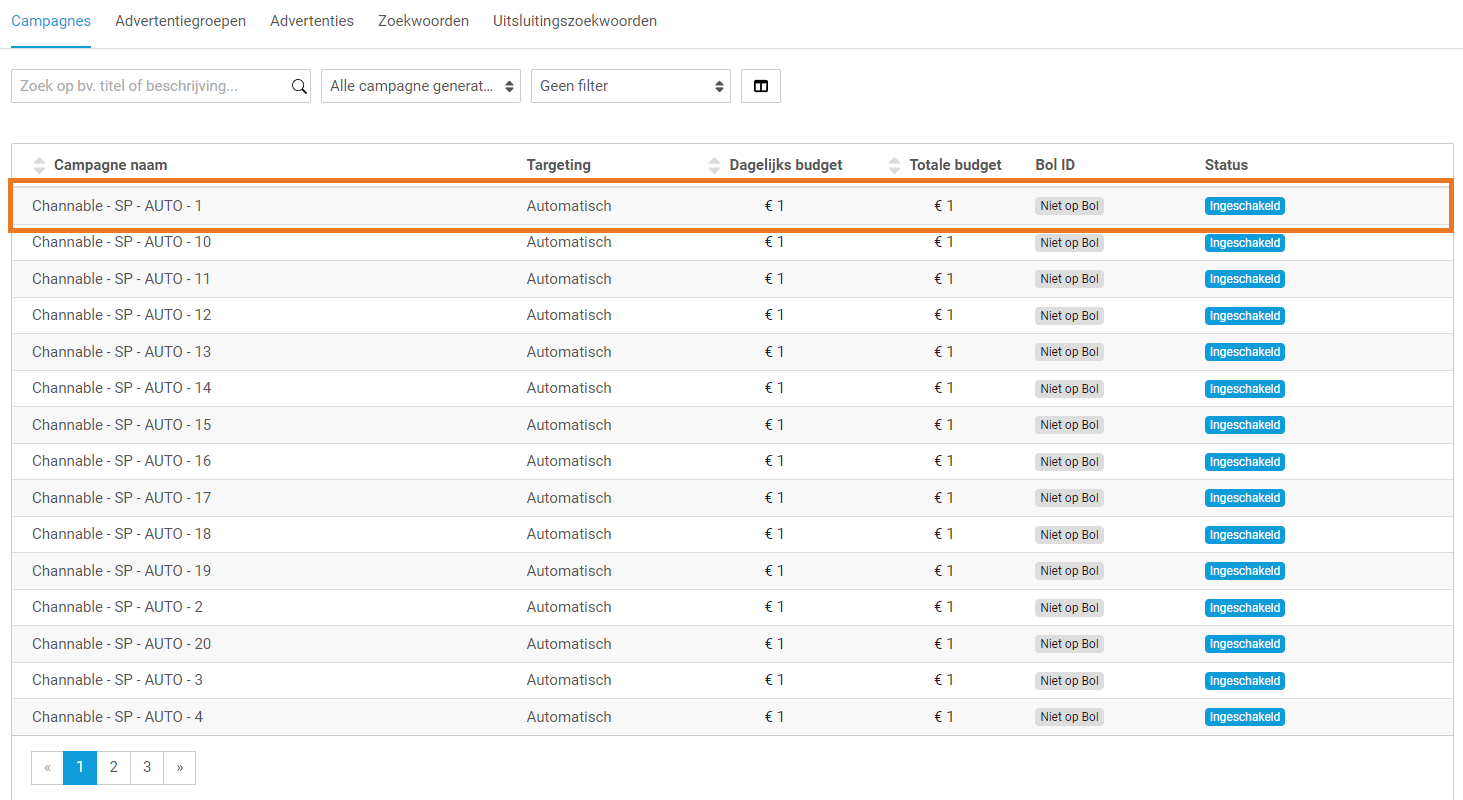The height and width of the screenshot is (800, 1463).
Task: Click Niet op Bol badge for AUTO - 18
Action: (x=1069, y=535)
